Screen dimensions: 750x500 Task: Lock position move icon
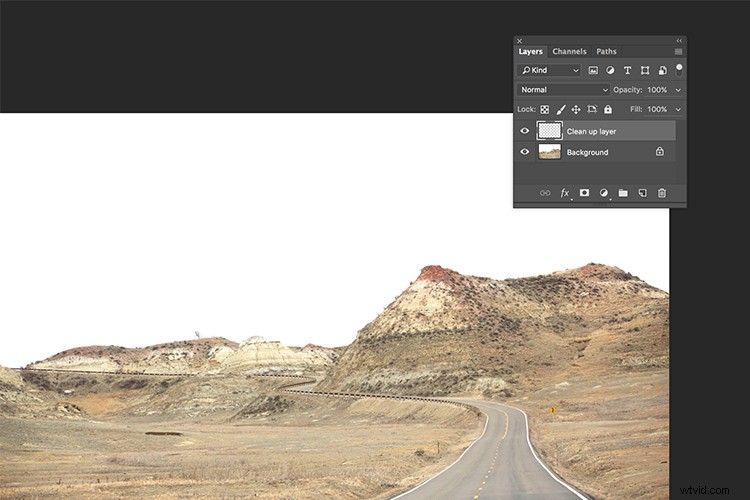(576, 110)
